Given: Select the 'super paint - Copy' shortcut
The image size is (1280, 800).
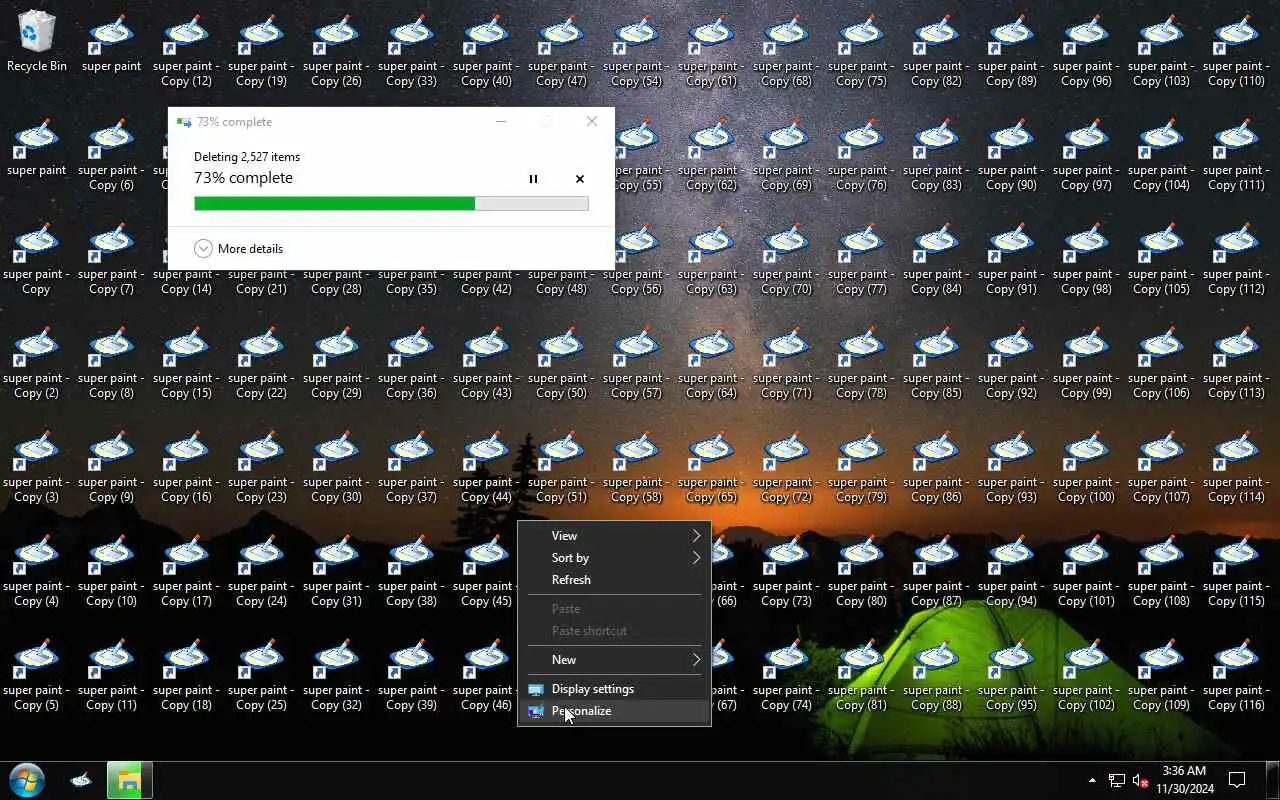Looking at the screenshot, I should pos(37,258).
